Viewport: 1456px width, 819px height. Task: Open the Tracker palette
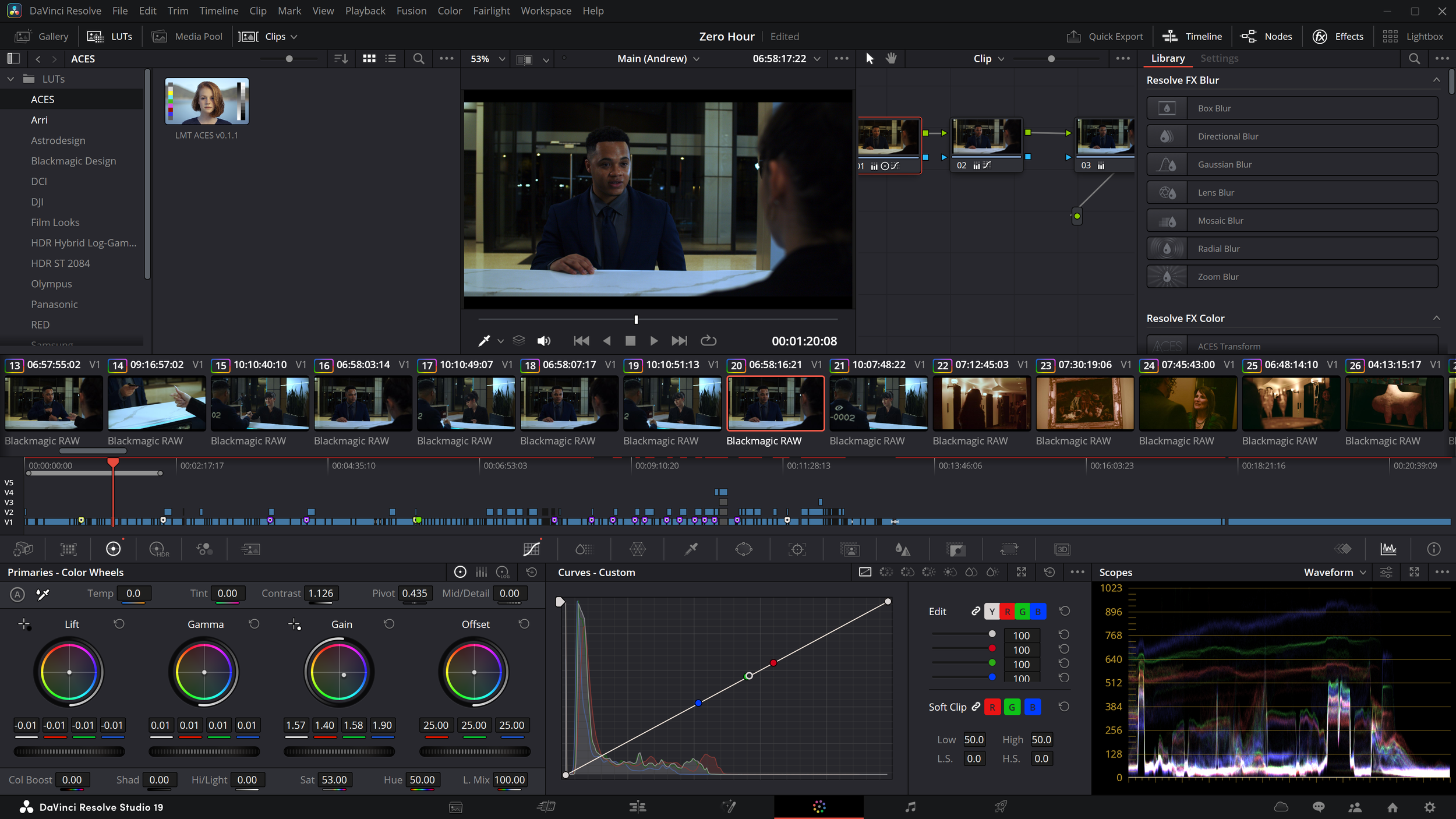pos(797,549)
